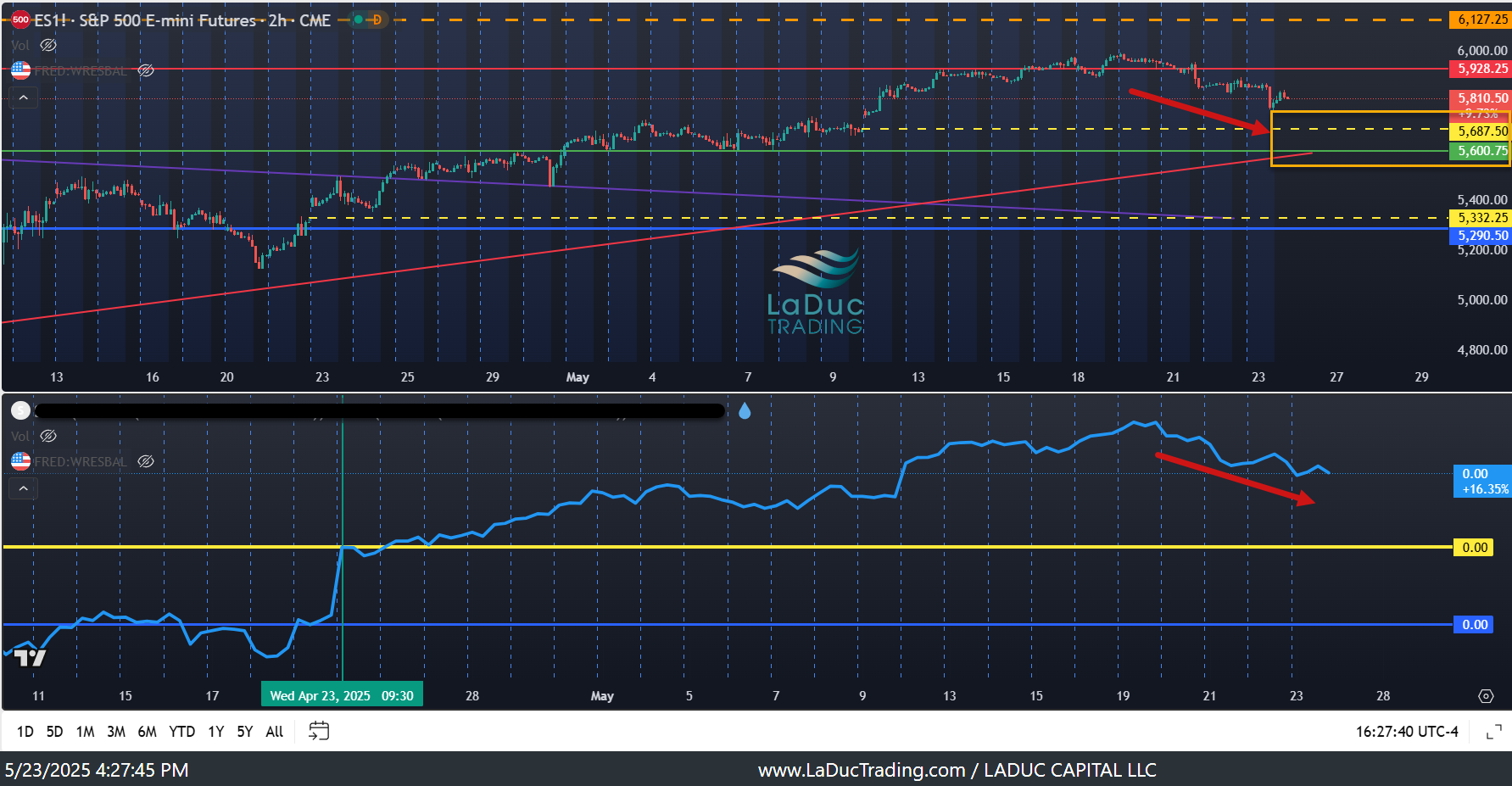
Task: Click the 6,000.00 price scale label
Action: (x=1482, y=51)
